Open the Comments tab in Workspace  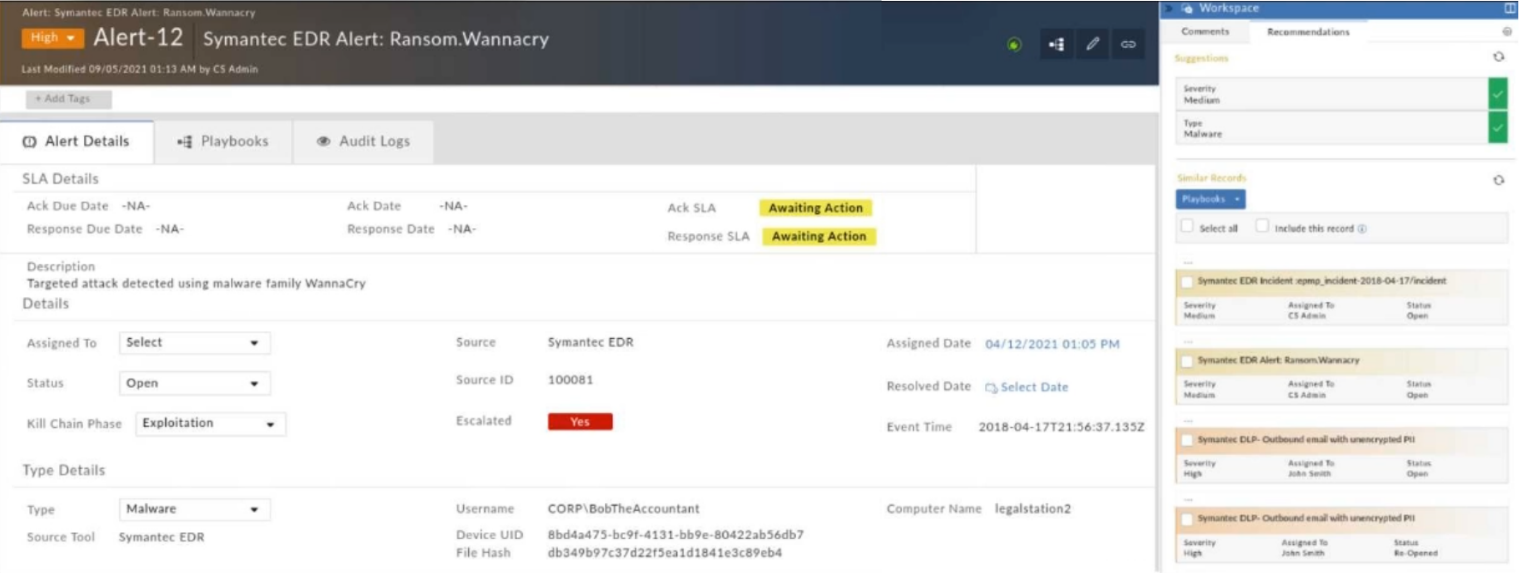(1205, 32)
